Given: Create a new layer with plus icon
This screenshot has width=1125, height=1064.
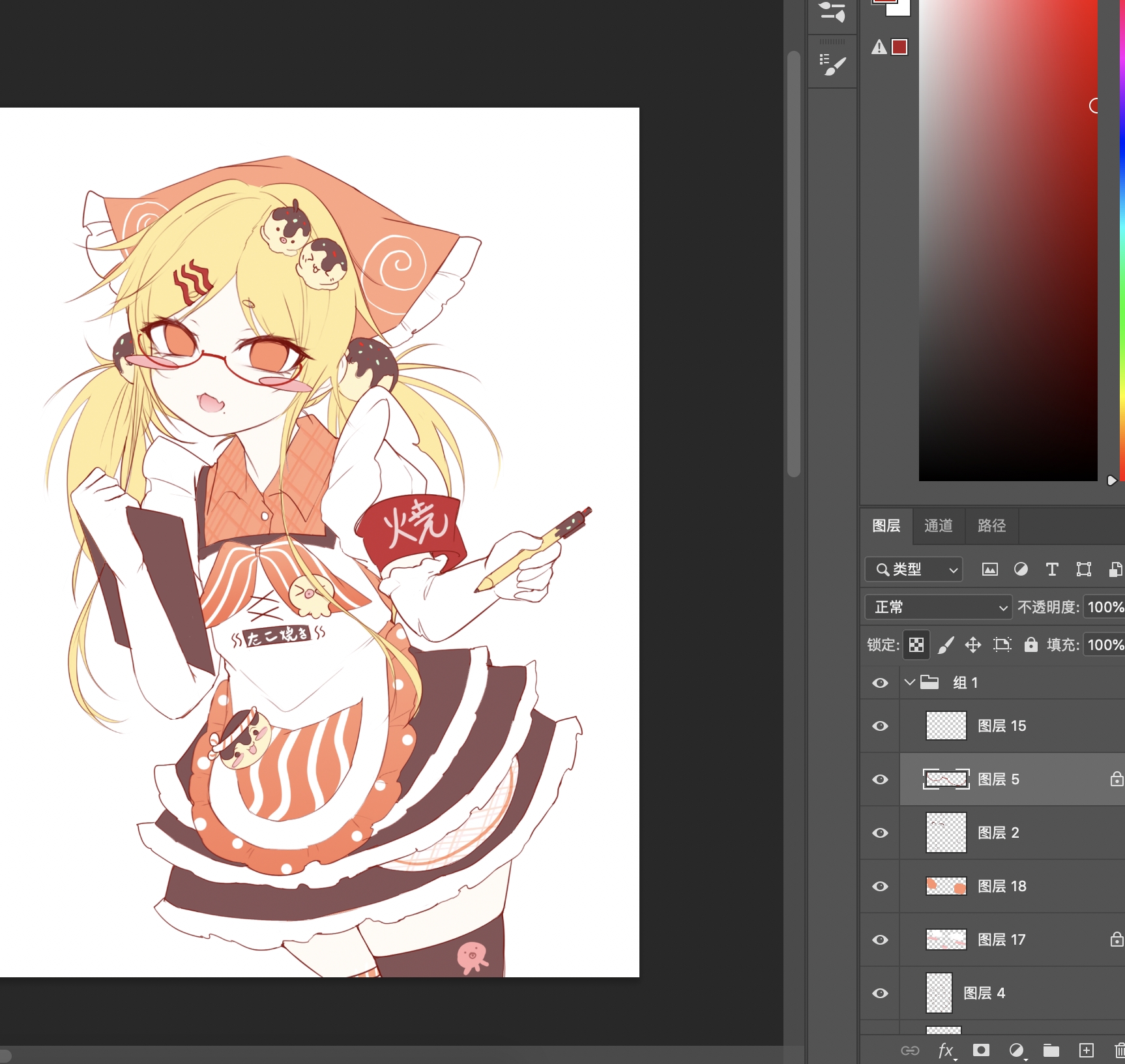Looking at the screenshot, I should pos(1086,1050).
